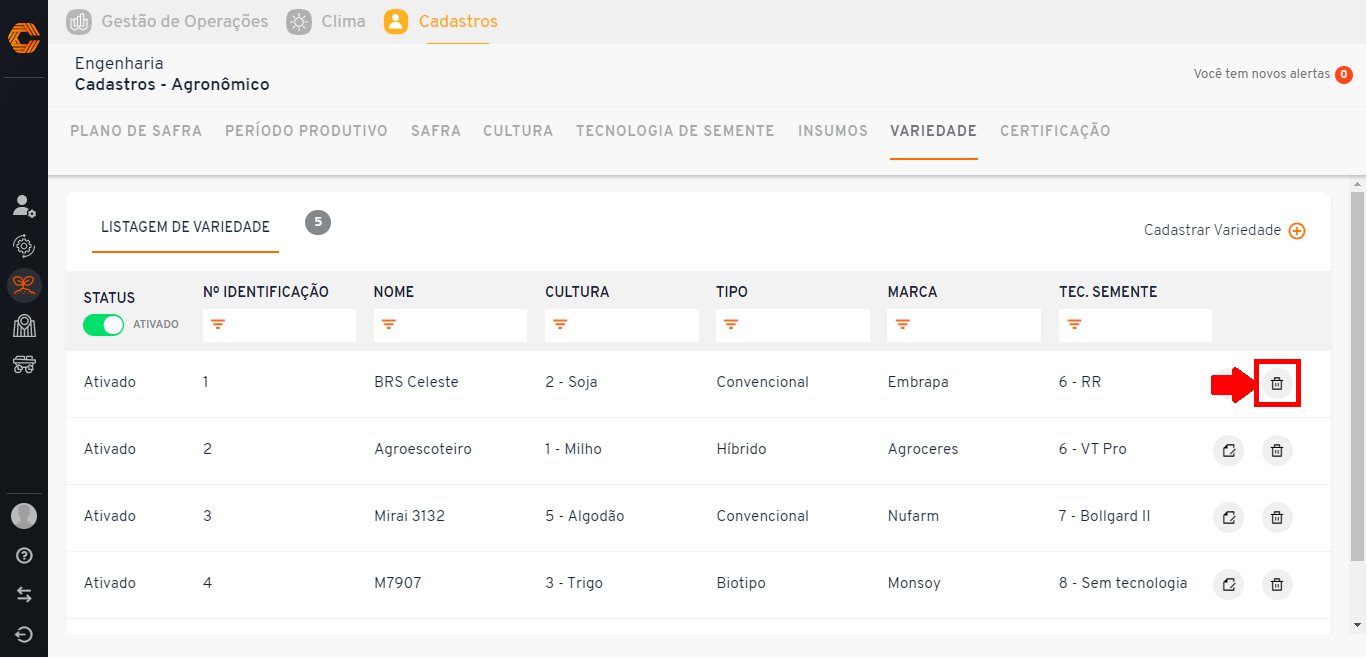This screenshot has width=1367, height=658.
Task: Click the plus icon beside Cadastrar Variedade
Action: coord(1297,231)
